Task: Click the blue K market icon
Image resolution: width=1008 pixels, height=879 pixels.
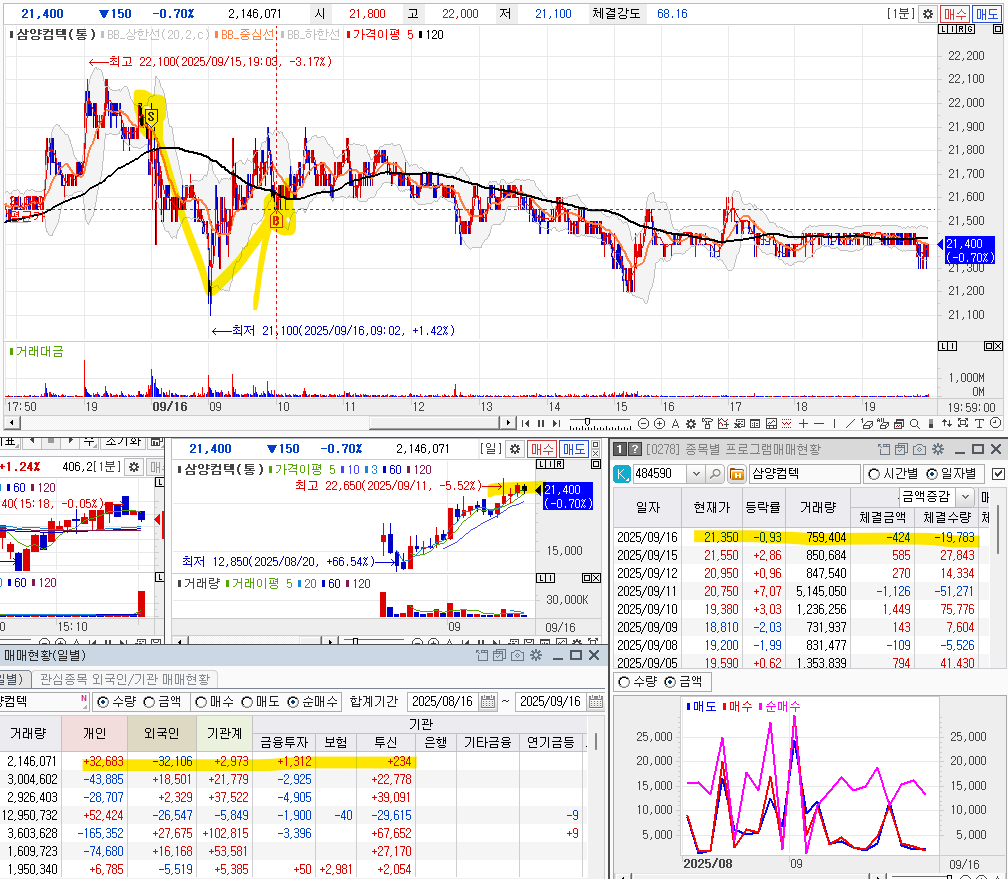Action: click(x=622, y=474)
